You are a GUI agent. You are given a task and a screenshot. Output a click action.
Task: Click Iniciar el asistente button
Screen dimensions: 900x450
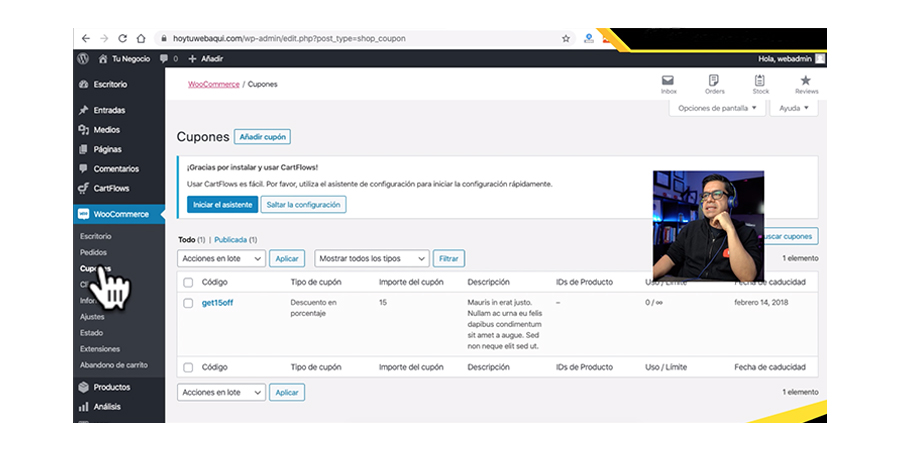point(223,204)
